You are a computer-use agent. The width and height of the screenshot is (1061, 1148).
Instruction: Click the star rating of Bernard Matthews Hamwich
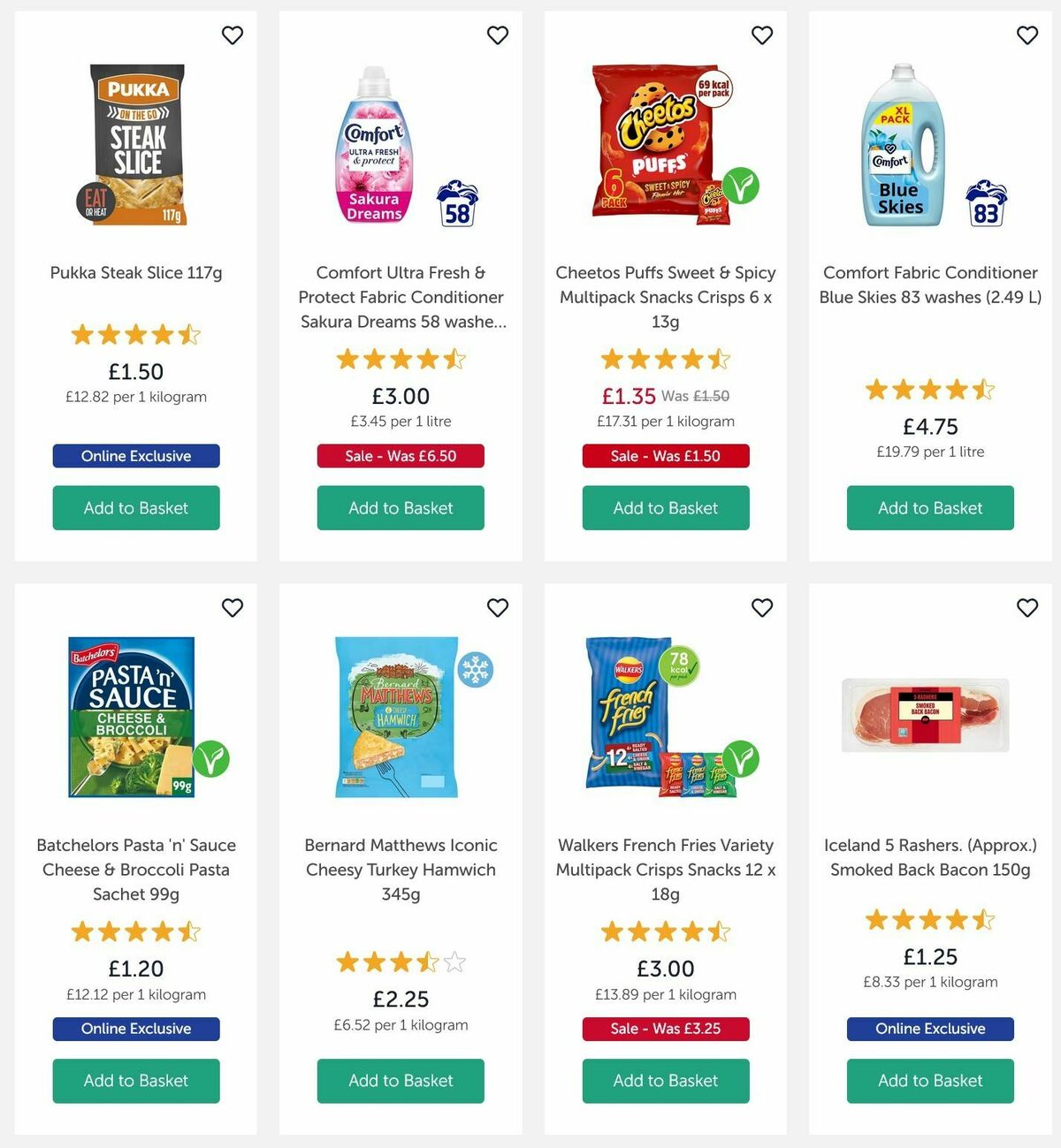pyautogui.click(x=400, y=962)
